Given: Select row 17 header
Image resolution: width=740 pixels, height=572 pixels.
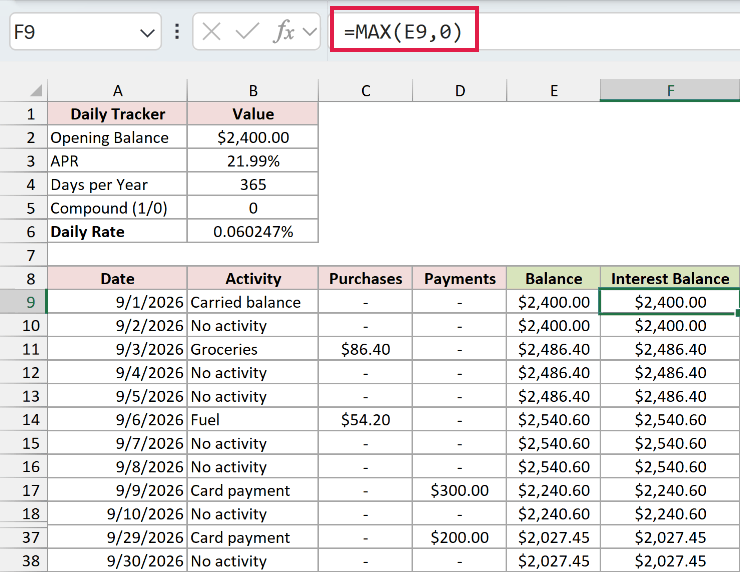Looking at the screenshot, I should [24, 490].
